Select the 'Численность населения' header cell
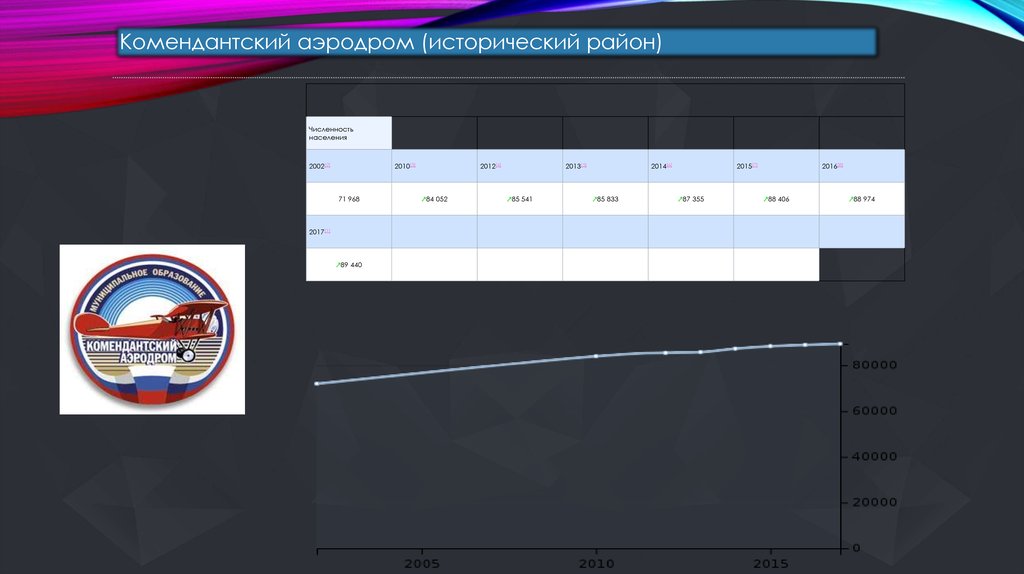1024x574 pixels. (349, 133)
